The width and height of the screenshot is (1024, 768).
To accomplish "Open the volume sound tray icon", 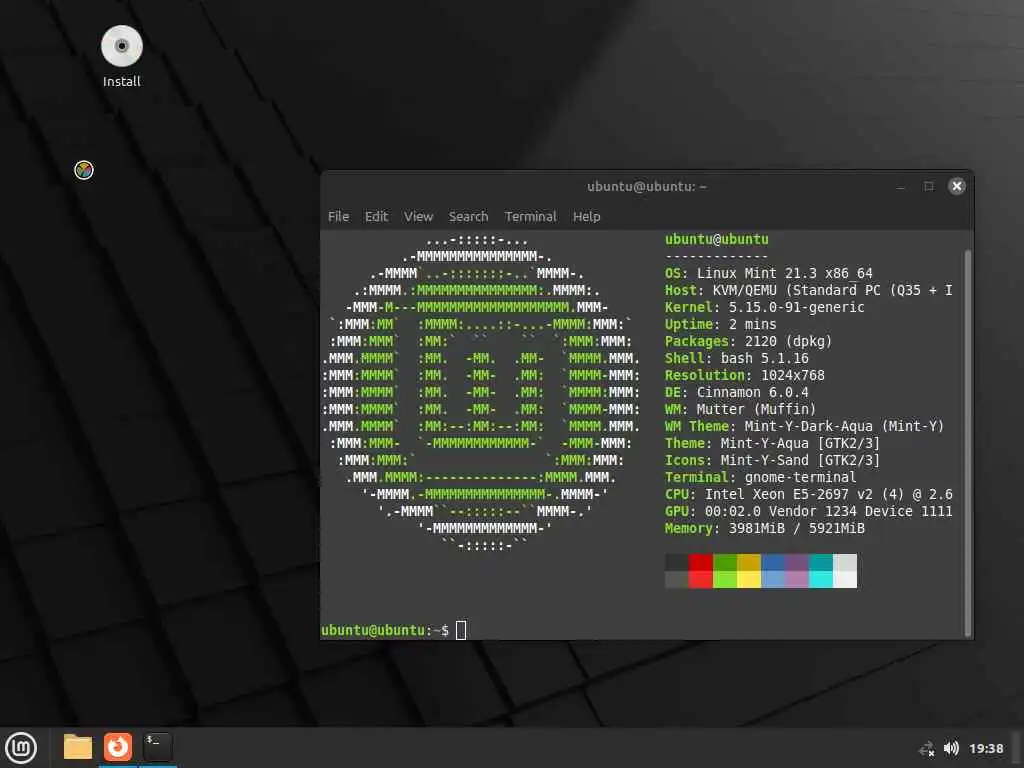I will tap(951, 748).
